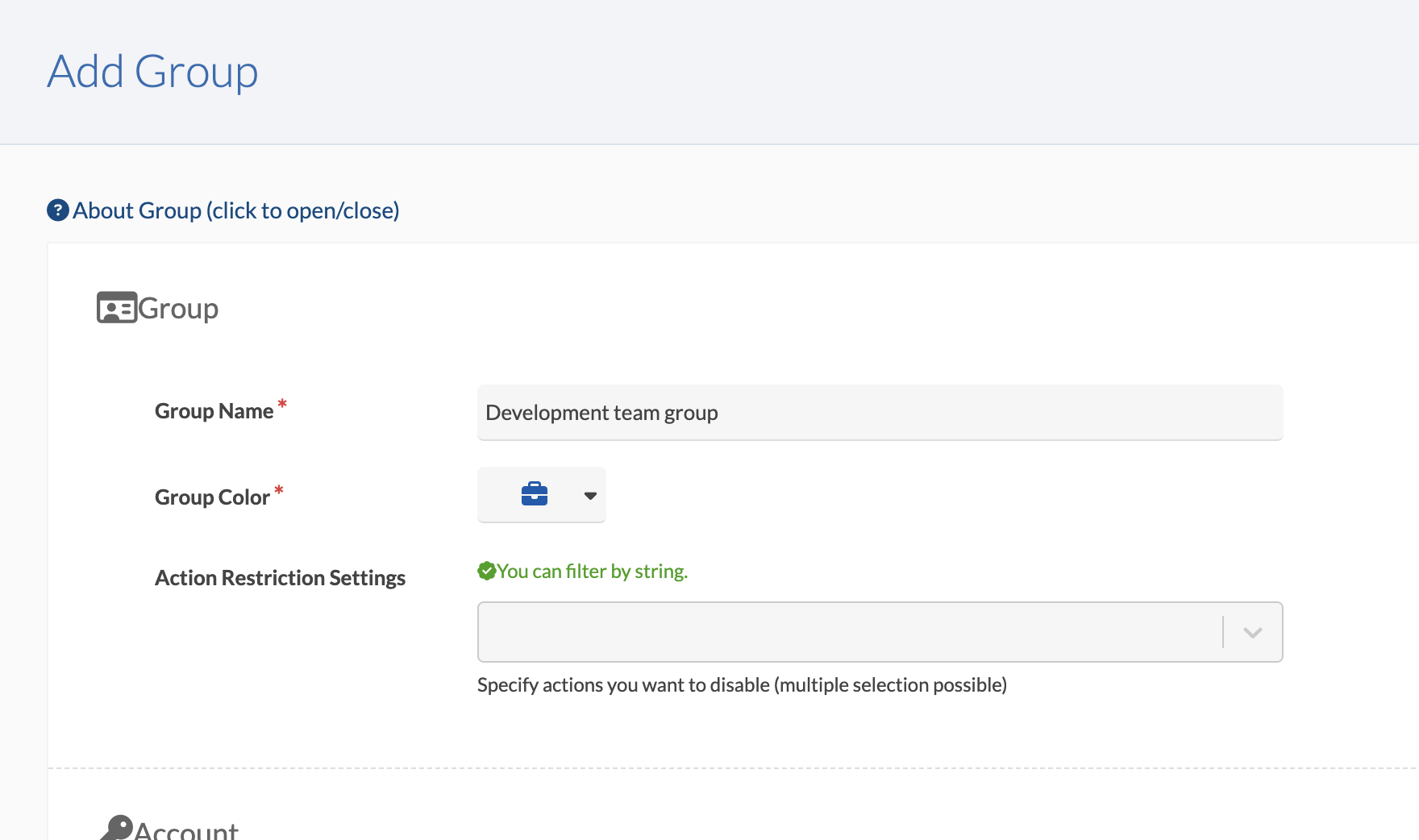Click the green checkmark filter badge icon
1419x840 pixels.
click(x=486, y=572)
